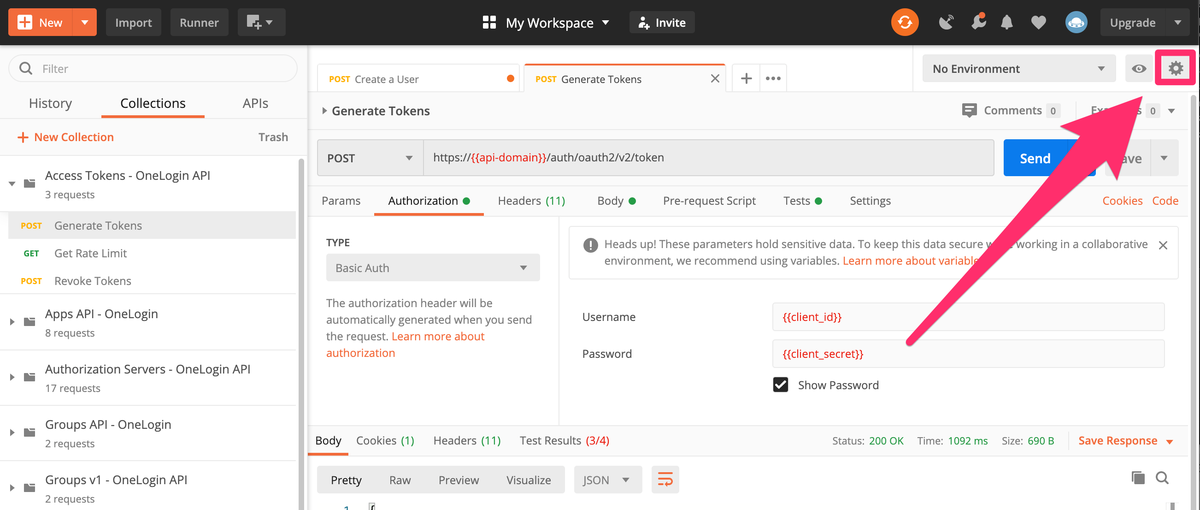Open Test Results (3/4) tab
Image resolution: width=1200 pixels, height=510 pixels.
[565, 440]
